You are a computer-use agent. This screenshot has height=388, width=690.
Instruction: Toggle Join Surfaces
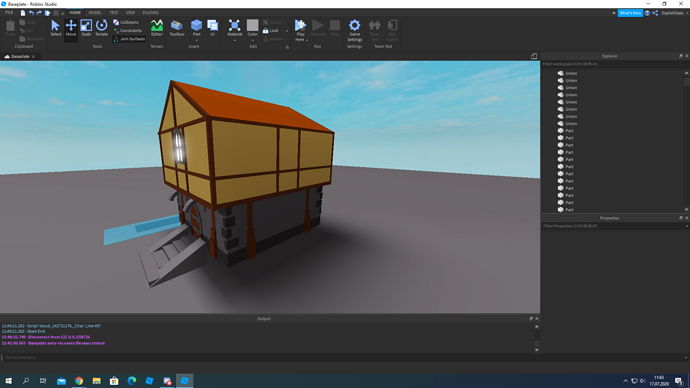129,39
